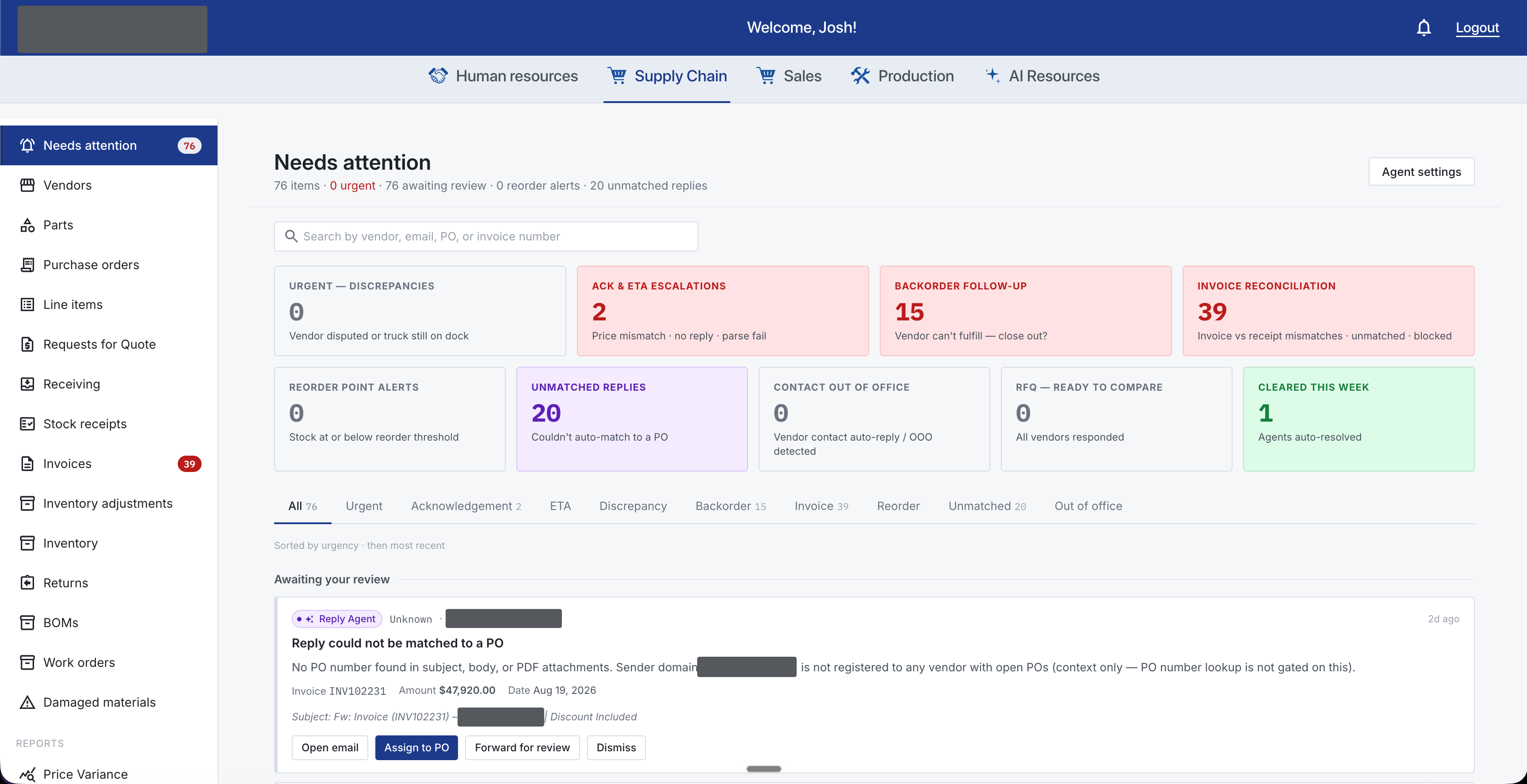Click the Reply Agent badge
Viewport: 1527px width, 784px height.
(x=337, y=618)
